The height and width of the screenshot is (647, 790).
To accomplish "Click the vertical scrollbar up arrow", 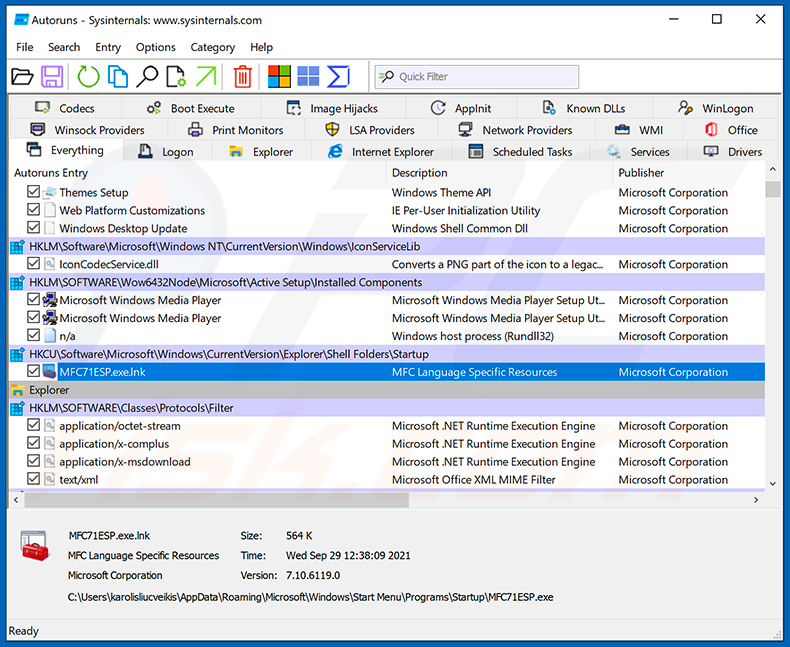I will click(773, 169).
